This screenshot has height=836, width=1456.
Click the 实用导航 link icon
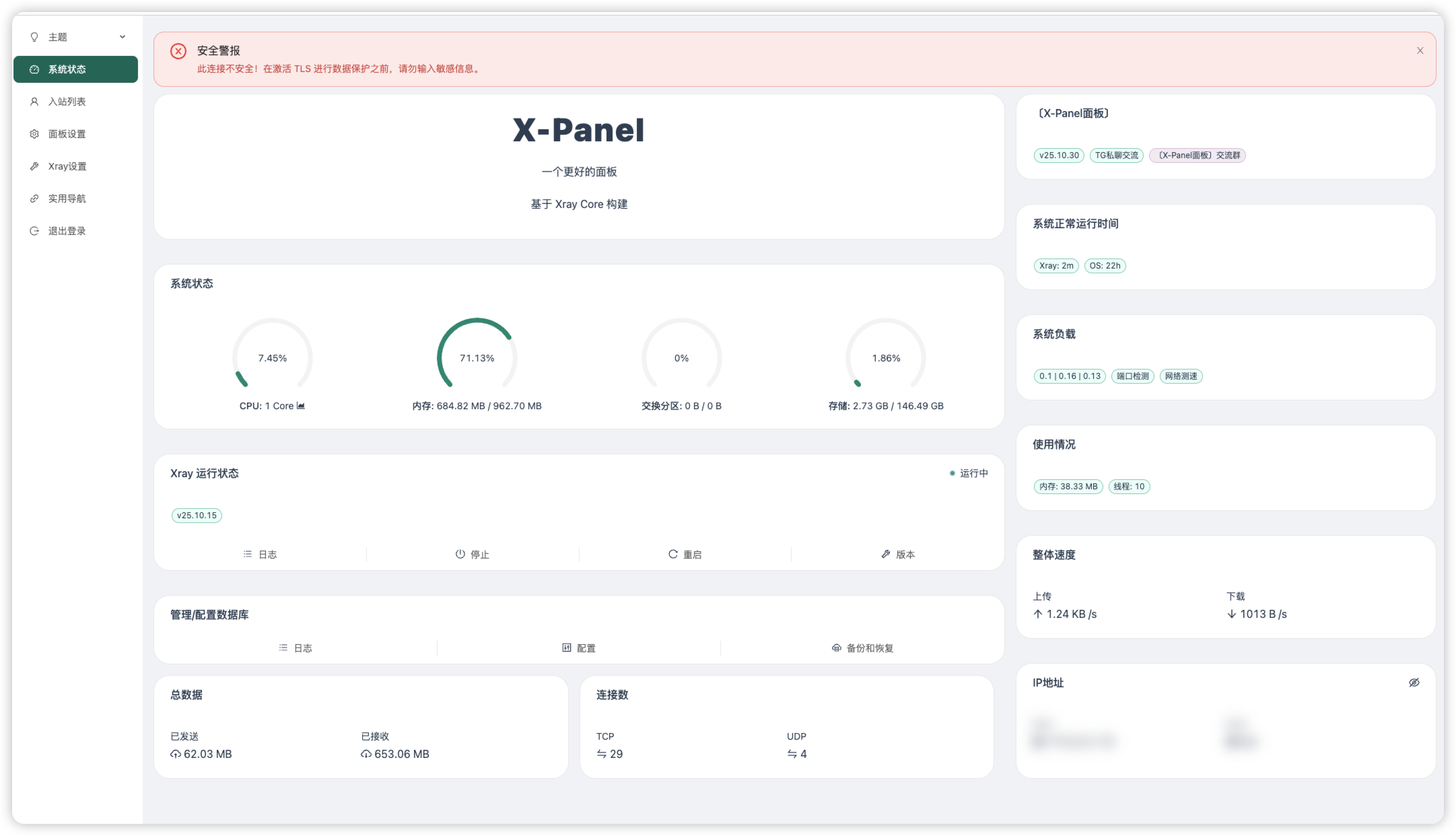34,199
